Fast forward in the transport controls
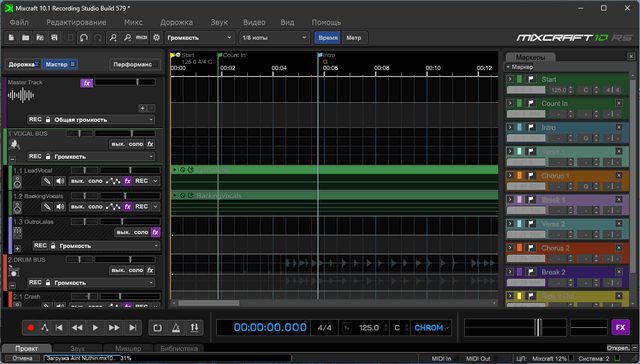 (114, 328)
